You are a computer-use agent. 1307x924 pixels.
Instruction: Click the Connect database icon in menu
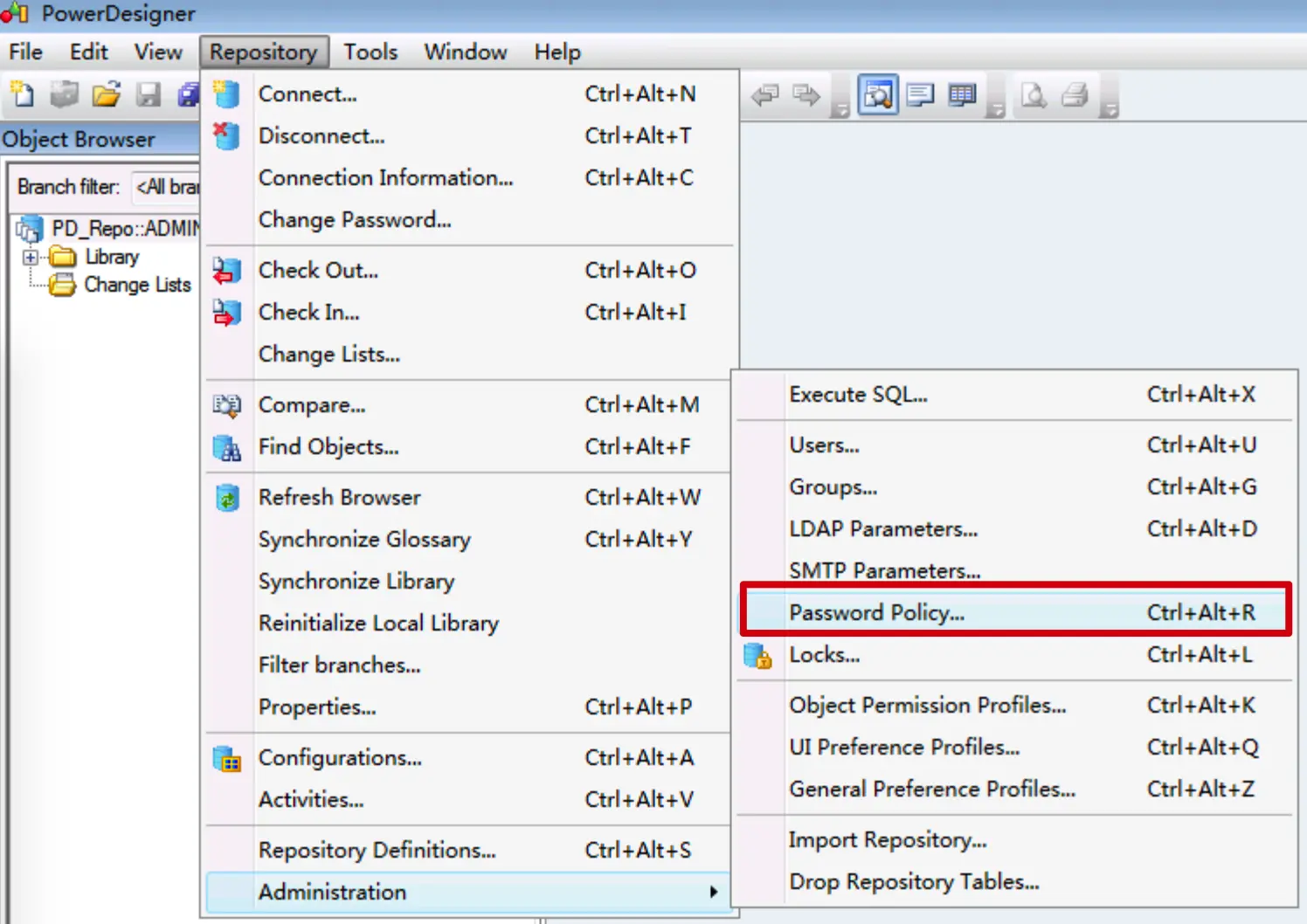226,93
